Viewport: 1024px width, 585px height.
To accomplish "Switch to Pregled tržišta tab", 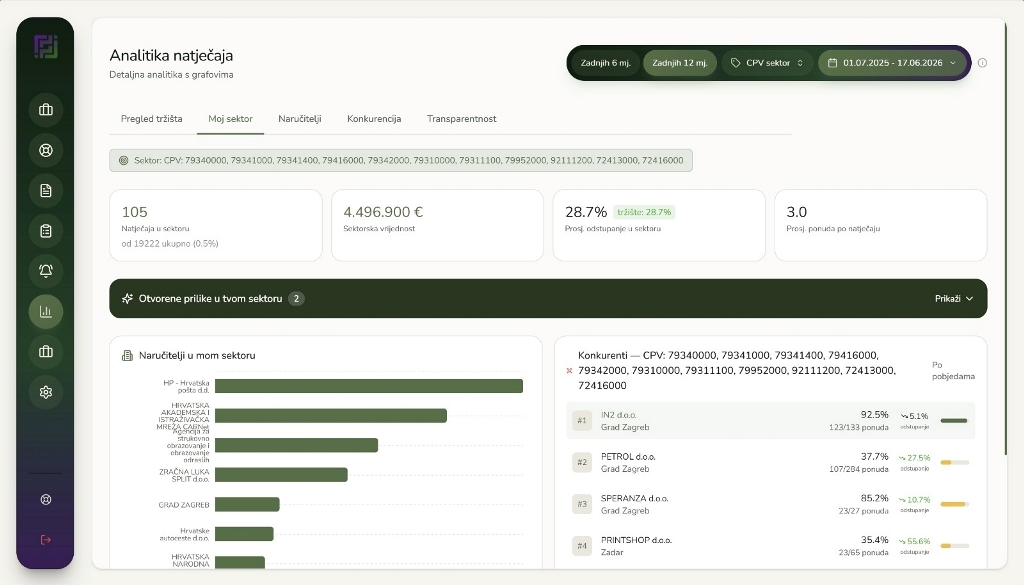I will 152,119.
